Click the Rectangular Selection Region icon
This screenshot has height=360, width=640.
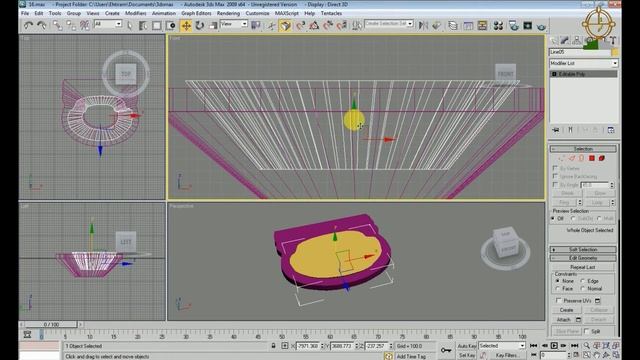(157, 26)
